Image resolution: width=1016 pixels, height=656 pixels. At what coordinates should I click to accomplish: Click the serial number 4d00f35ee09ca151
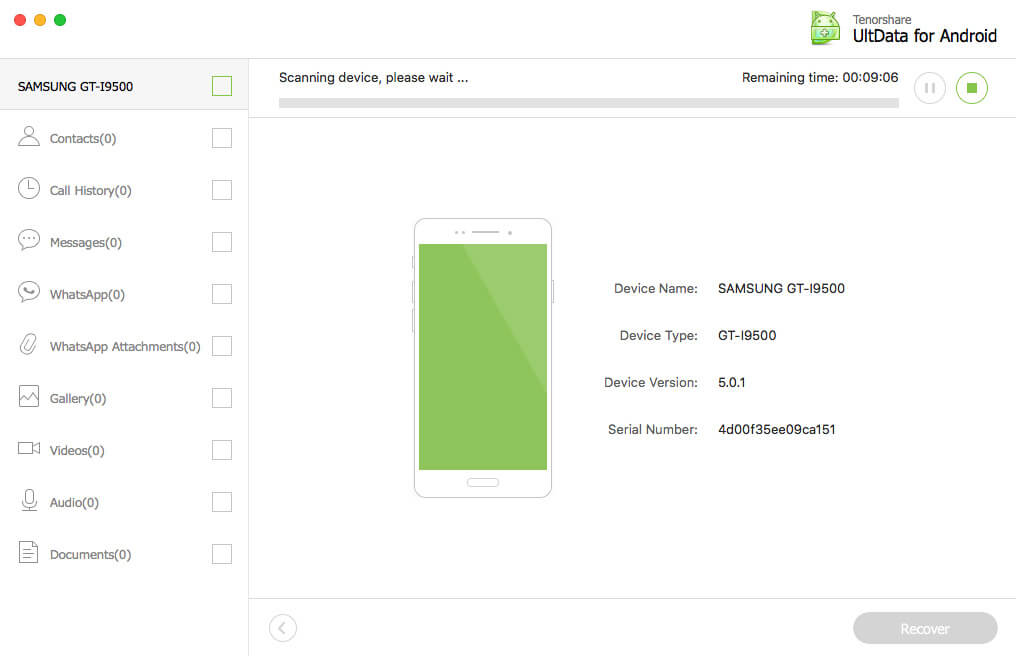[x=776, y=429]
